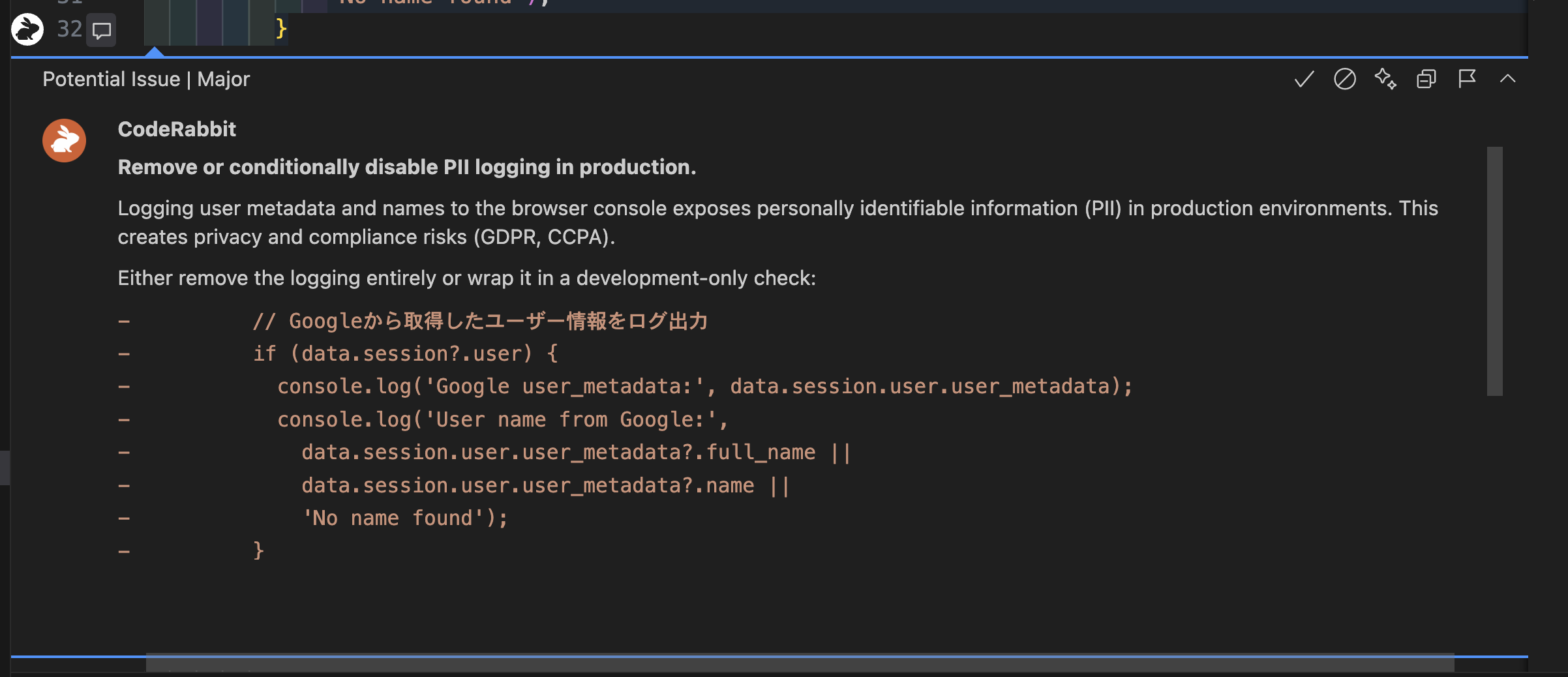
Task: Click the closing brace on editor line 32
Action: click(x=280, y=29)
